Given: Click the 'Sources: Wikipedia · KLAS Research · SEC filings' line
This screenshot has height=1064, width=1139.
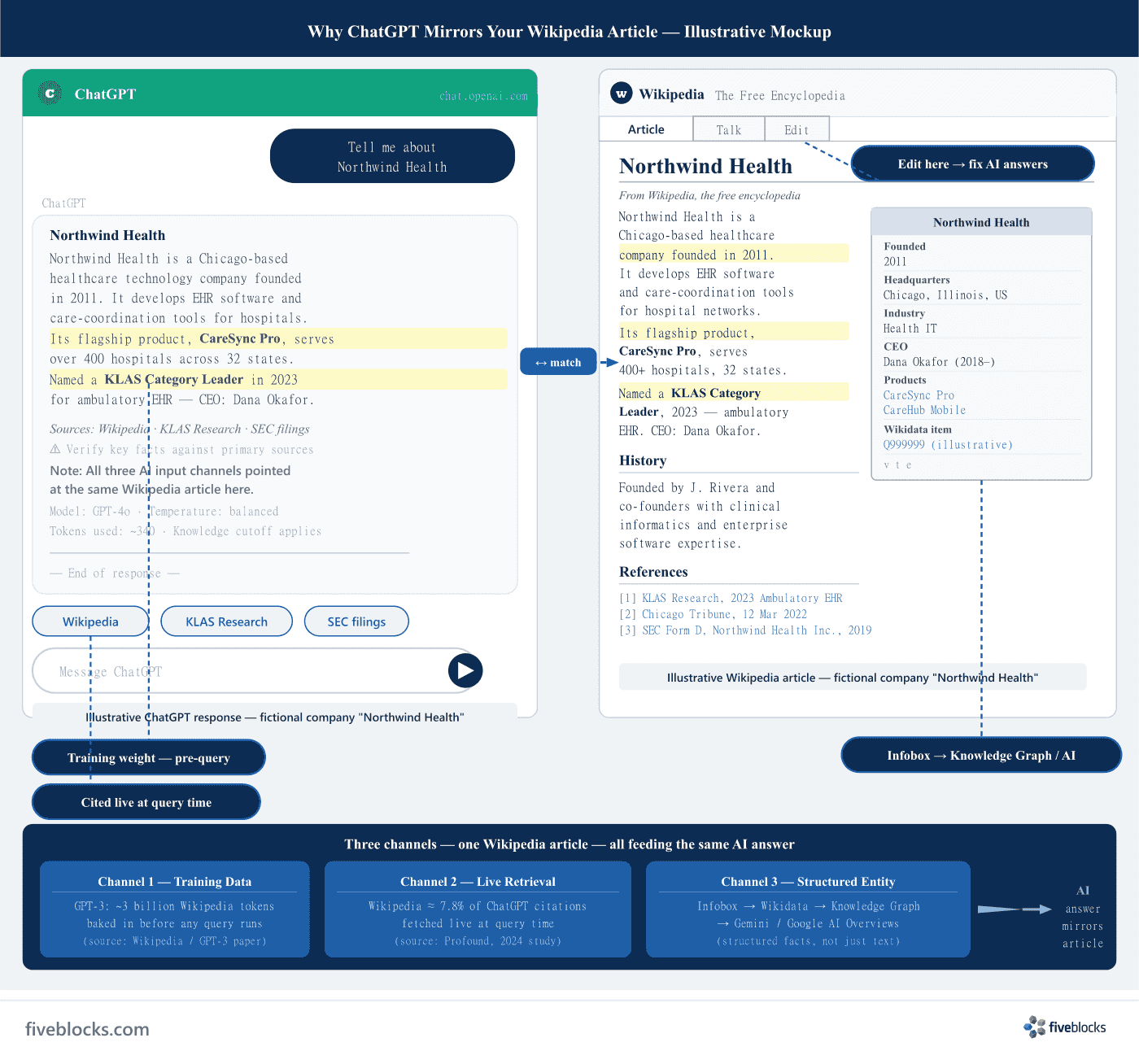Looking at the screenshot, I should pyautogui.click(x=180, y=429).
